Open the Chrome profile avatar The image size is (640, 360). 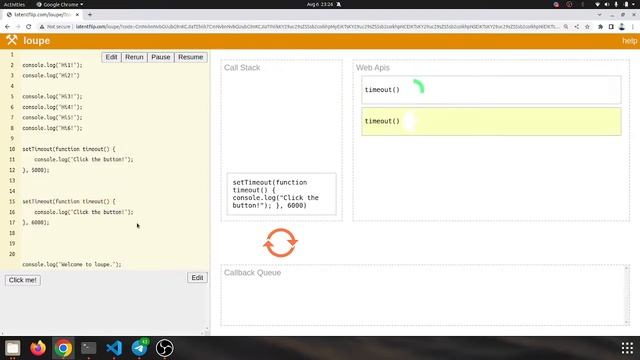click(x=622, y=27)
